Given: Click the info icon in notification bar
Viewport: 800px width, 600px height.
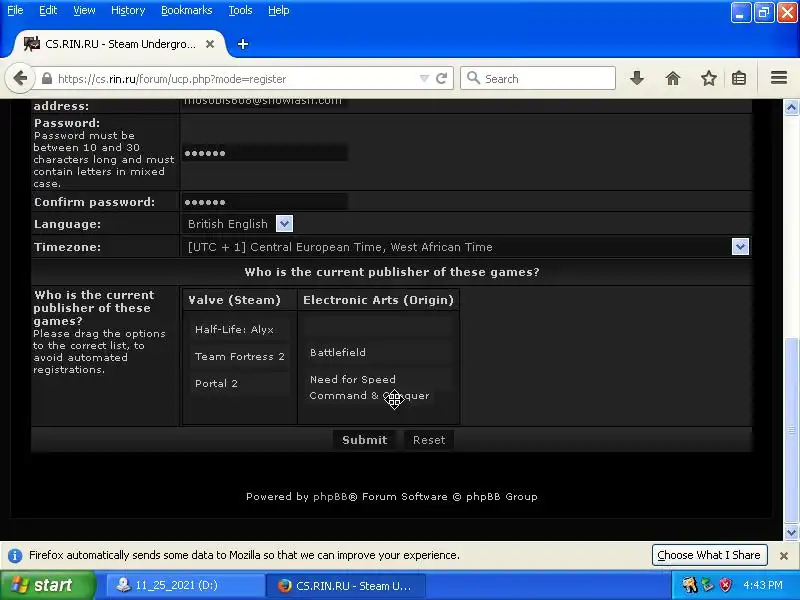Looking at the screenshot, I should coord(15,556).
